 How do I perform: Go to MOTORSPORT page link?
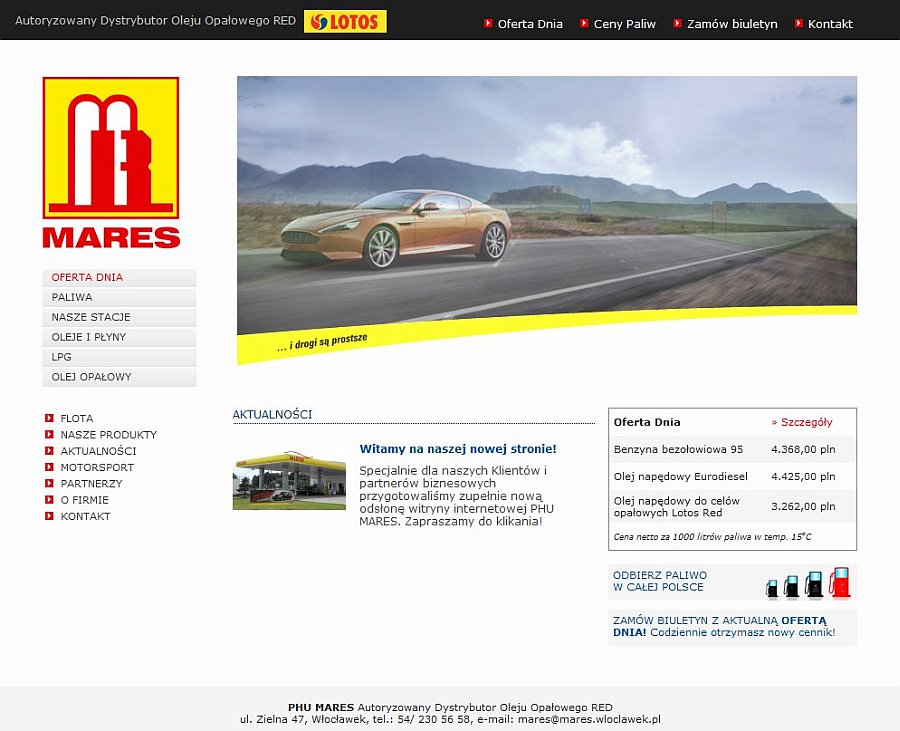(x=97, y=467)
